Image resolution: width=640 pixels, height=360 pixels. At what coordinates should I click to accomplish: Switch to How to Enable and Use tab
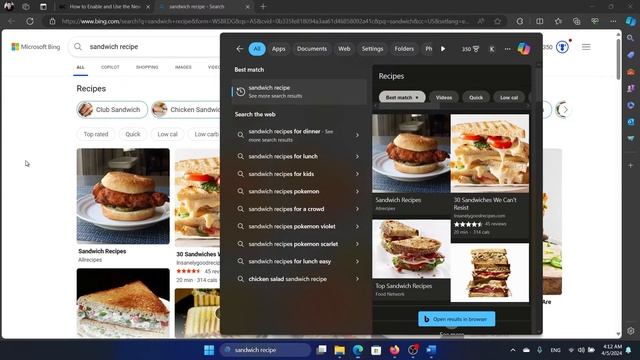[104, 7]
